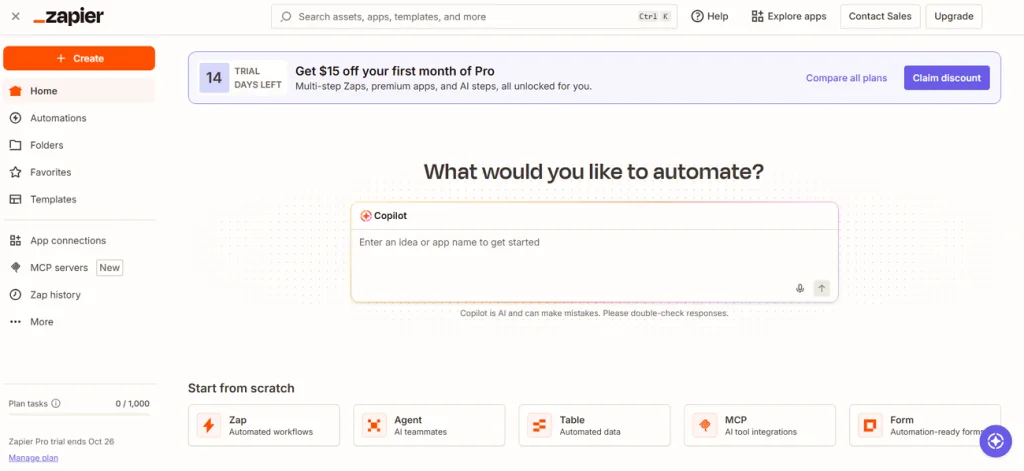Click the search field at top
Image resolution: width=1024 pixels, height=471 pixels.
pyautogui.click(x=474, y=16)
